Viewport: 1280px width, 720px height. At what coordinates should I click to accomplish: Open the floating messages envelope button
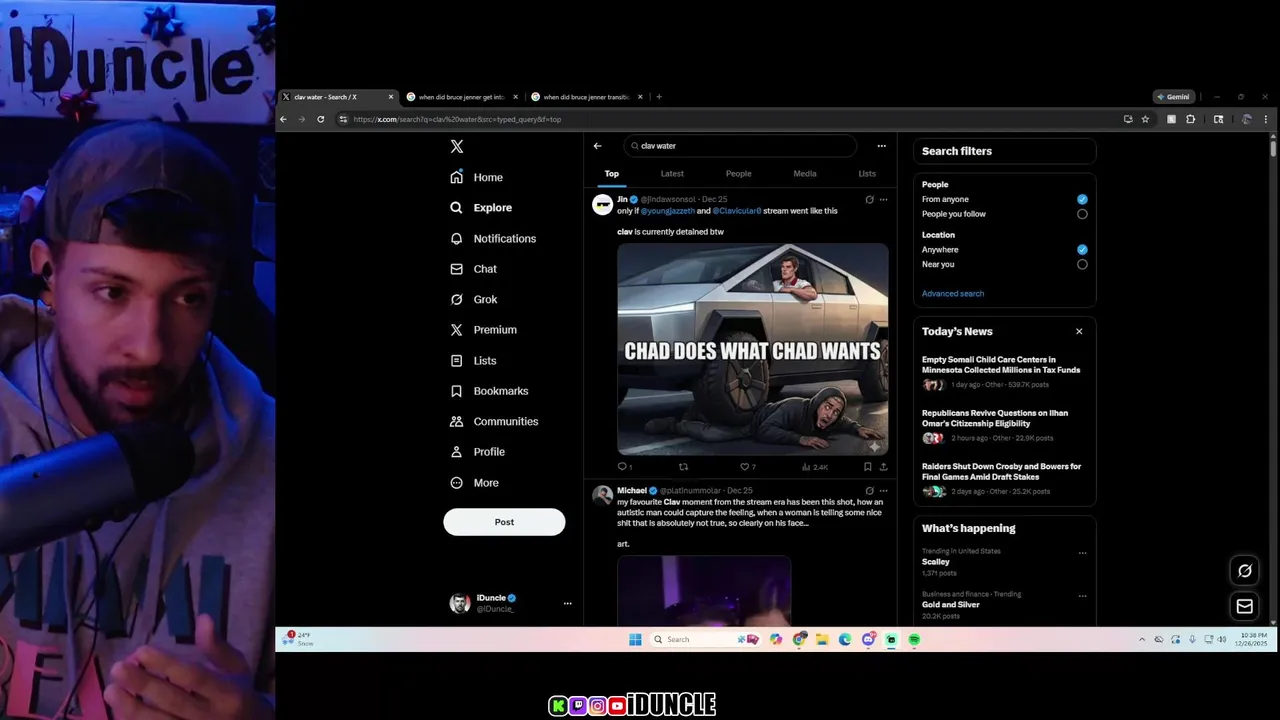pos(1245,606)
